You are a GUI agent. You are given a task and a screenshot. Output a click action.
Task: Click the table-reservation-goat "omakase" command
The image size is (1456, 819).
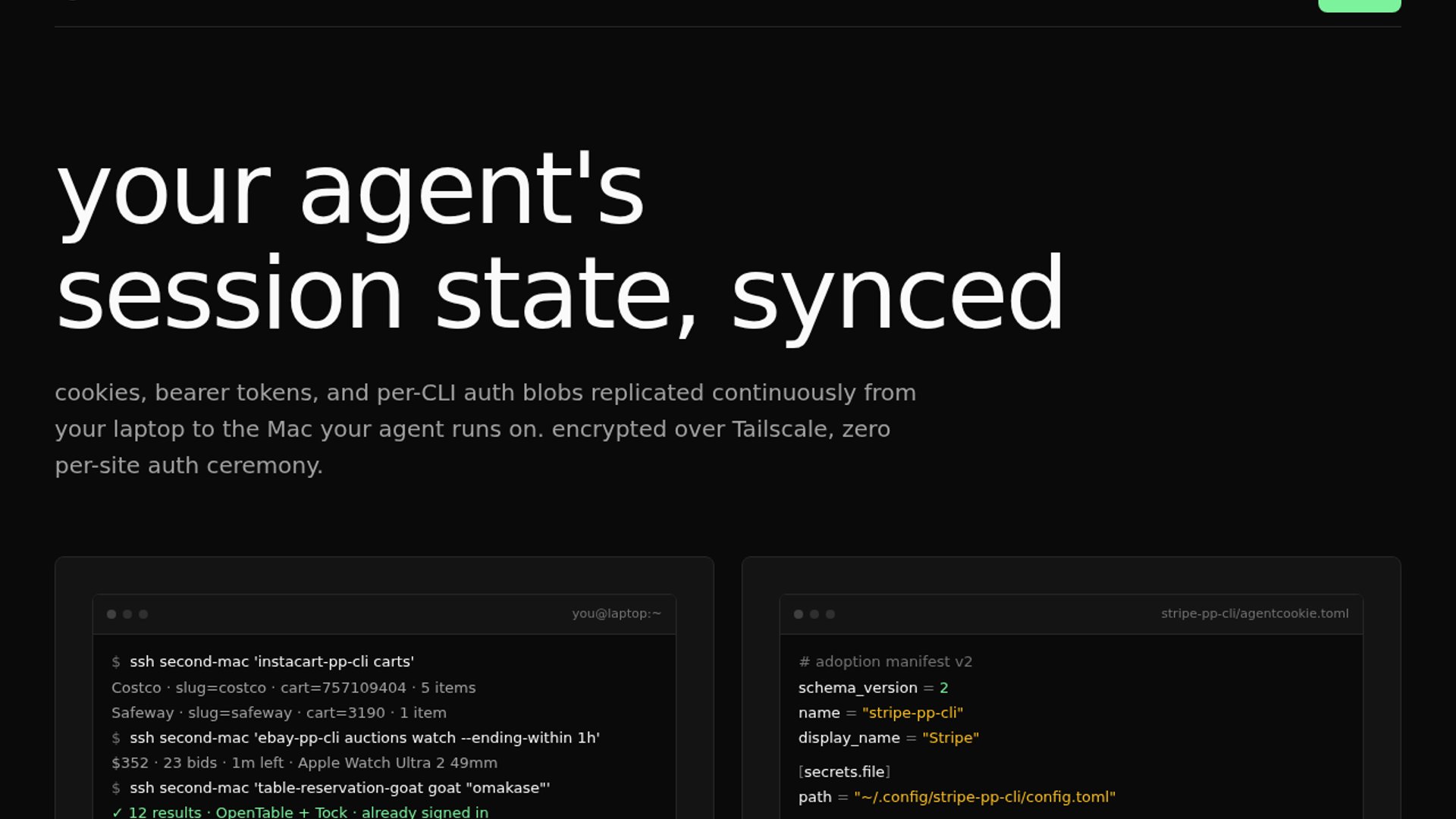(x=340, y=788)
